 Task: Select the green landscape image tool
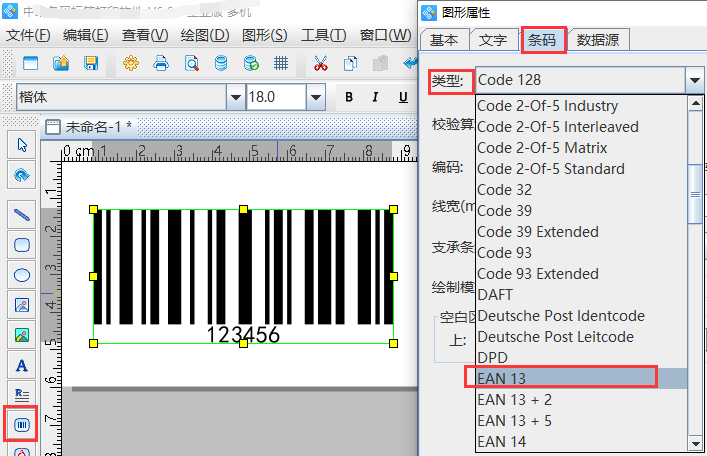tap(22, 335)
